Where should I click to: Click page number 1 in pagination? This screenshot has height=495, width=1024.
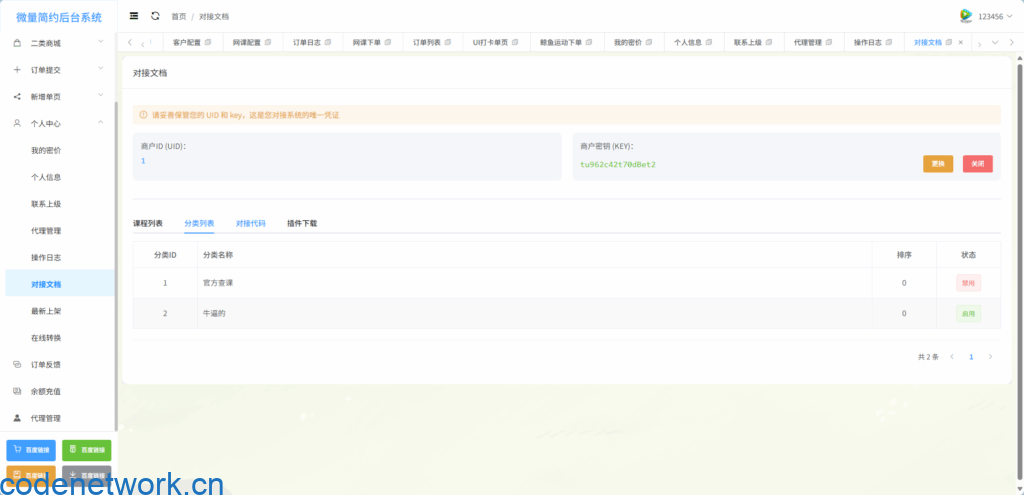[x=970, y=356]
